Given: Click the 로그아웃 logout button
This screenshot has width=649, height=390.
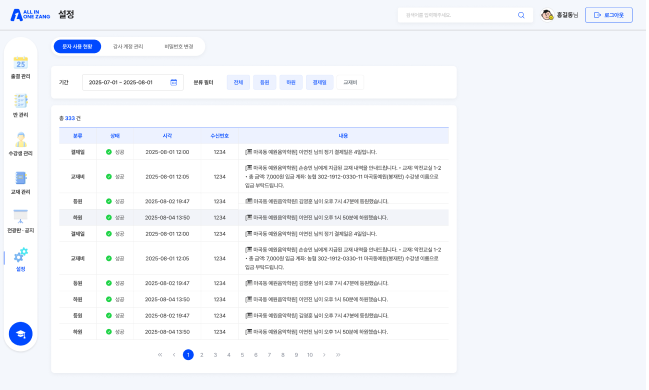Looking at the screenshot, I should [x=608, y=15].
